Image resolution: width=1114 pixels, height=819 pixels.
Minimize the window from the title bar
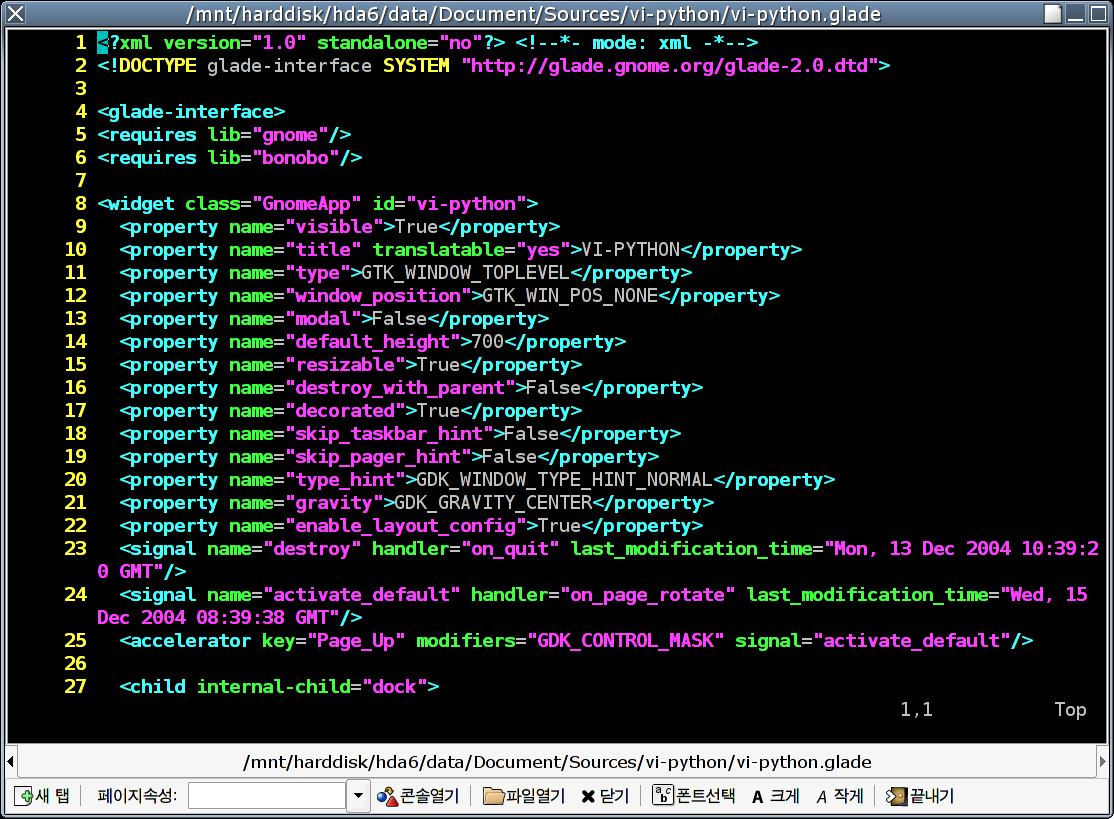(1075, 13)
